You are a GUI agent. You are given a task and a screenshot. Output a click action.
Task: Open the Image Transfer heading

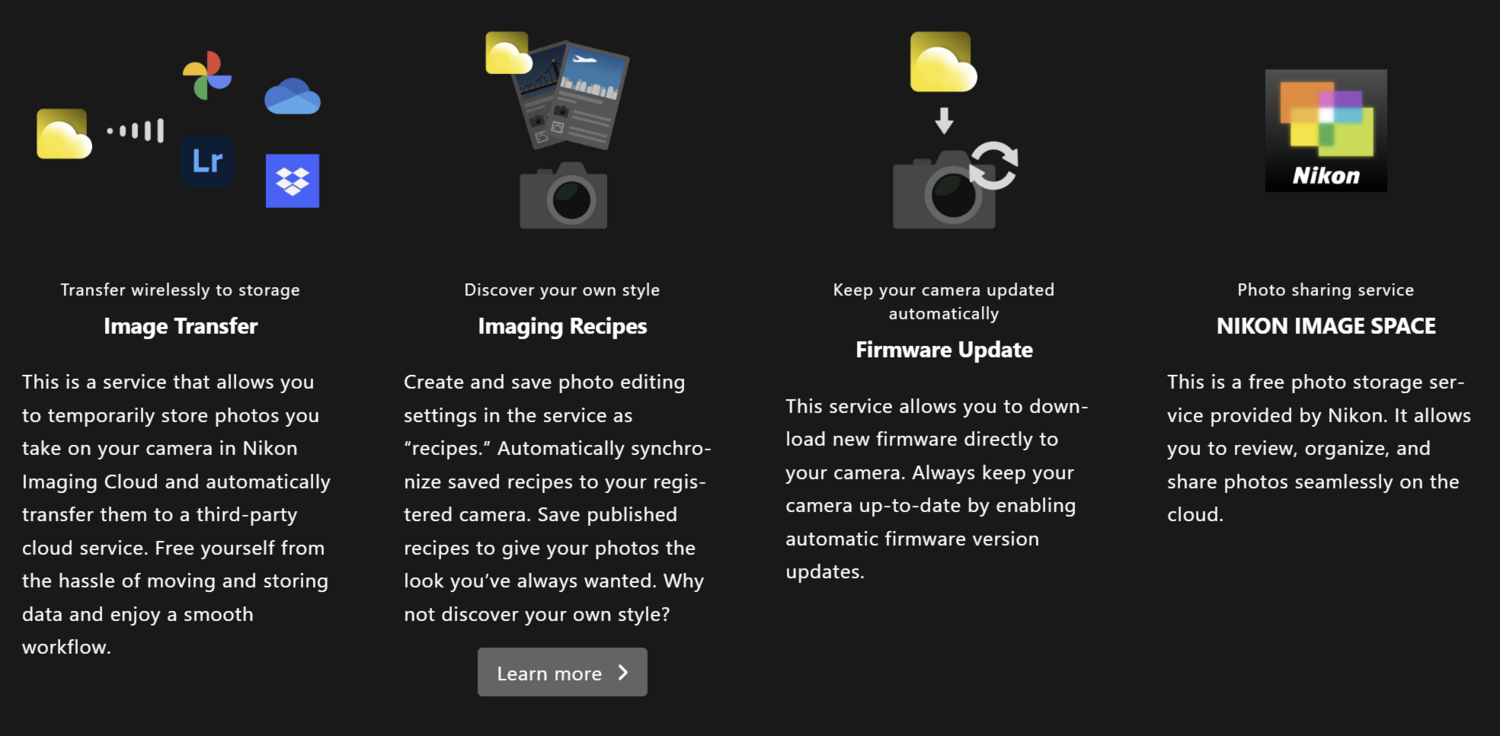point(181,326)
